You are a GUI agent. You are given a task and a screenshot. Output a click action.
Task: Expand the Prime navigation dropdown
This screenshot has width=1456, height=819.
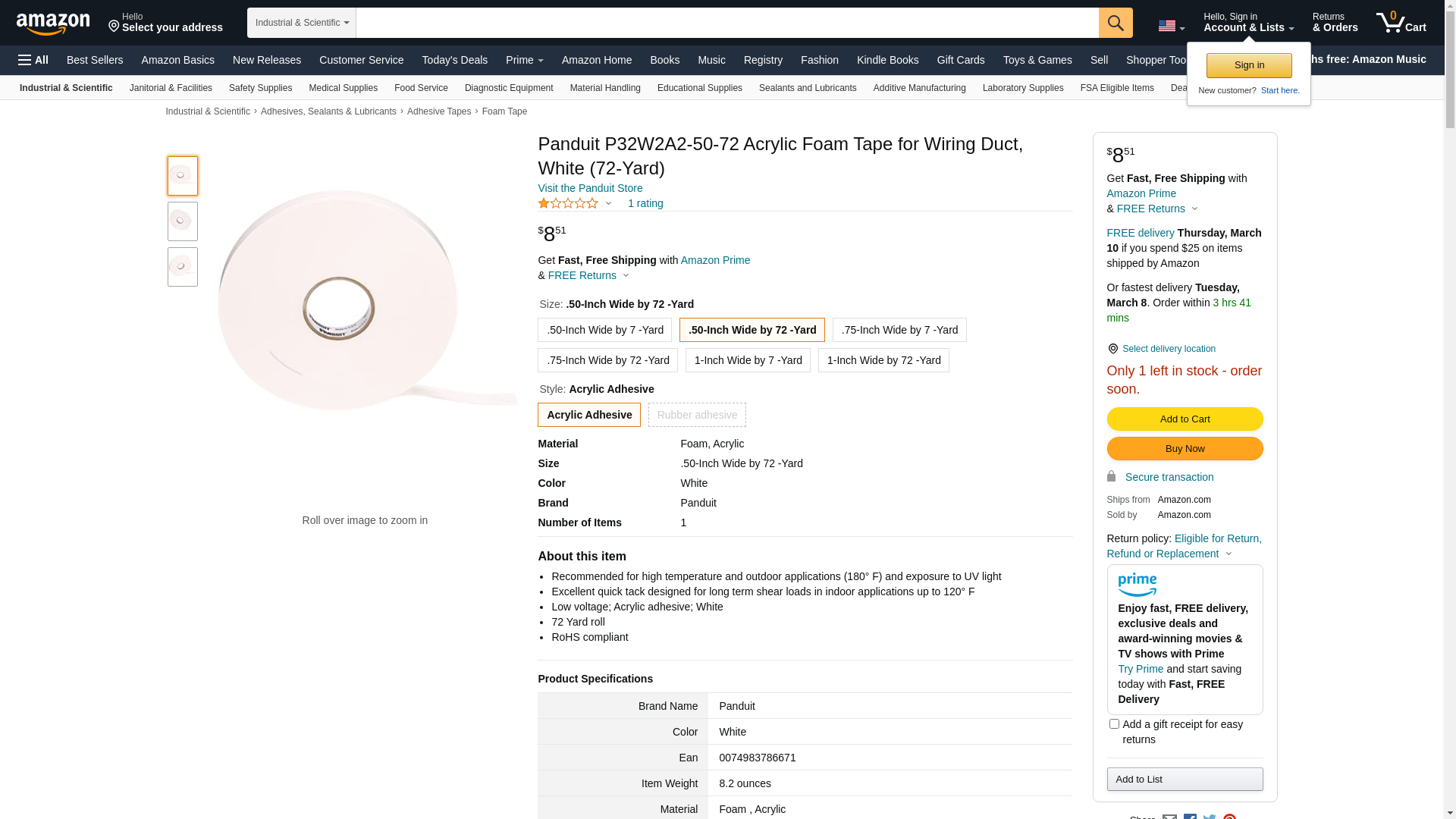(x=524, y=60)
